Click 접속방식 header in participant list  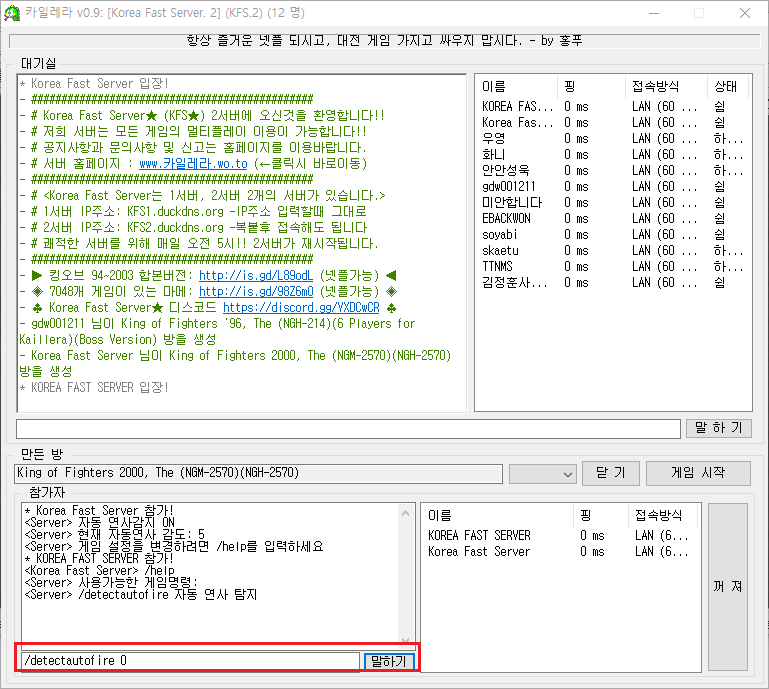[665, 515]
